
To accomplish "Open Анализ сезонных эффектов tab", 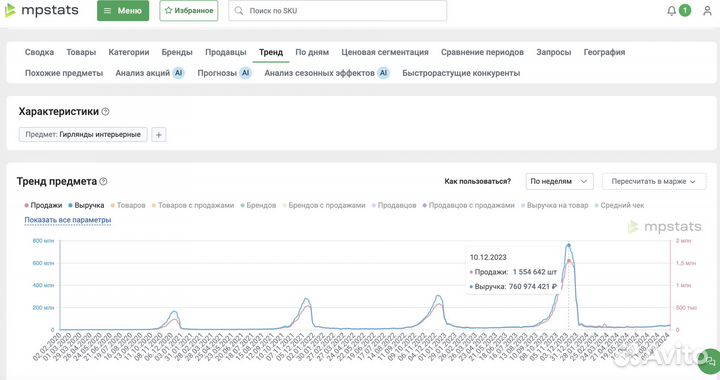I will [x=320, y=73].
